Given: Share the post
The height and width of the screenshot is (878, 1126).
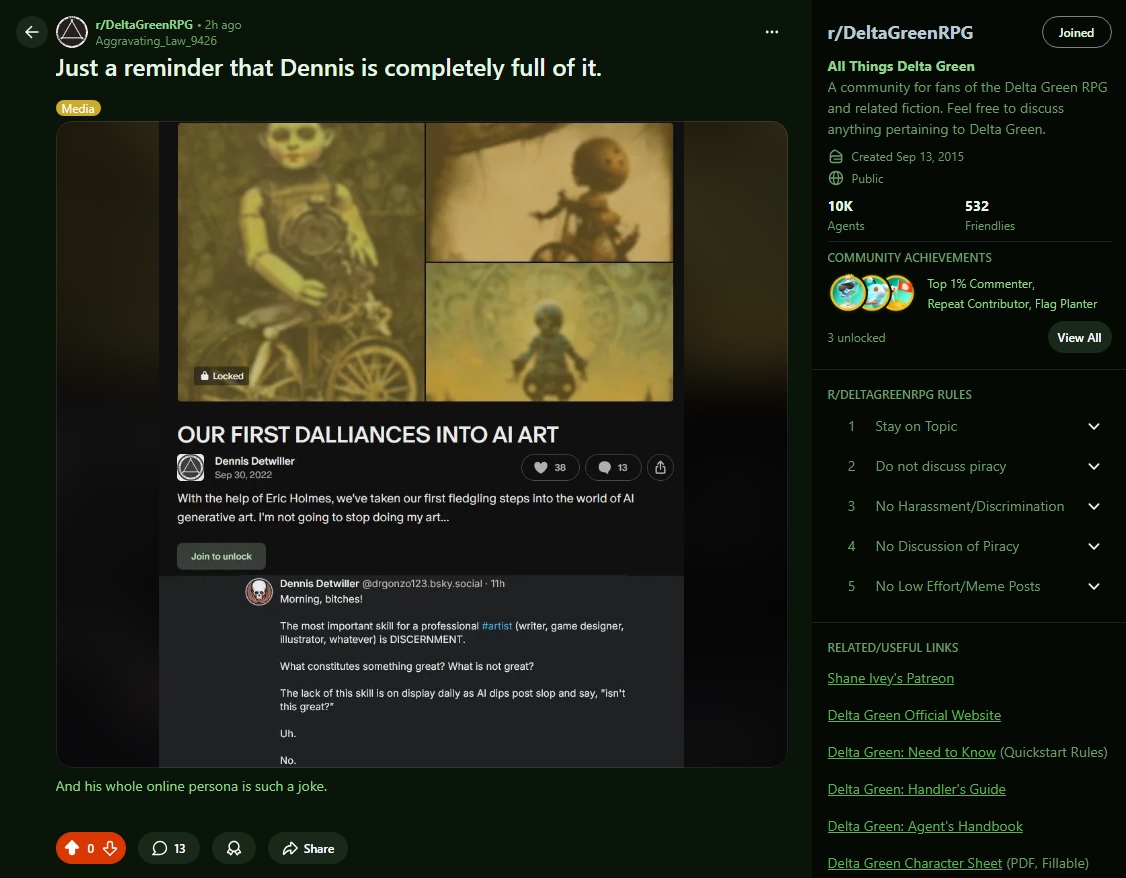Looking at the screenshot, I should [x=308, y=849].
